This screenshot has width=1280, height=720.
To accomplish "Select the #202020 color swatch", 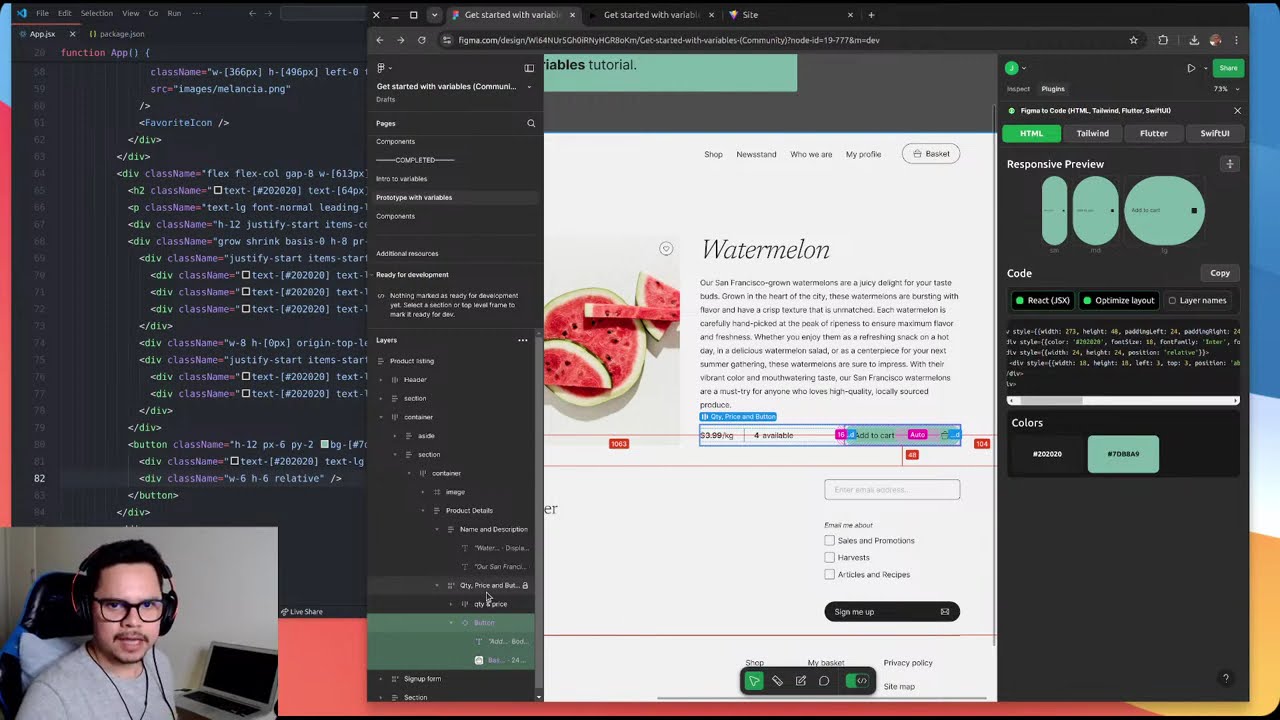I will click(x=1047, y=454).
